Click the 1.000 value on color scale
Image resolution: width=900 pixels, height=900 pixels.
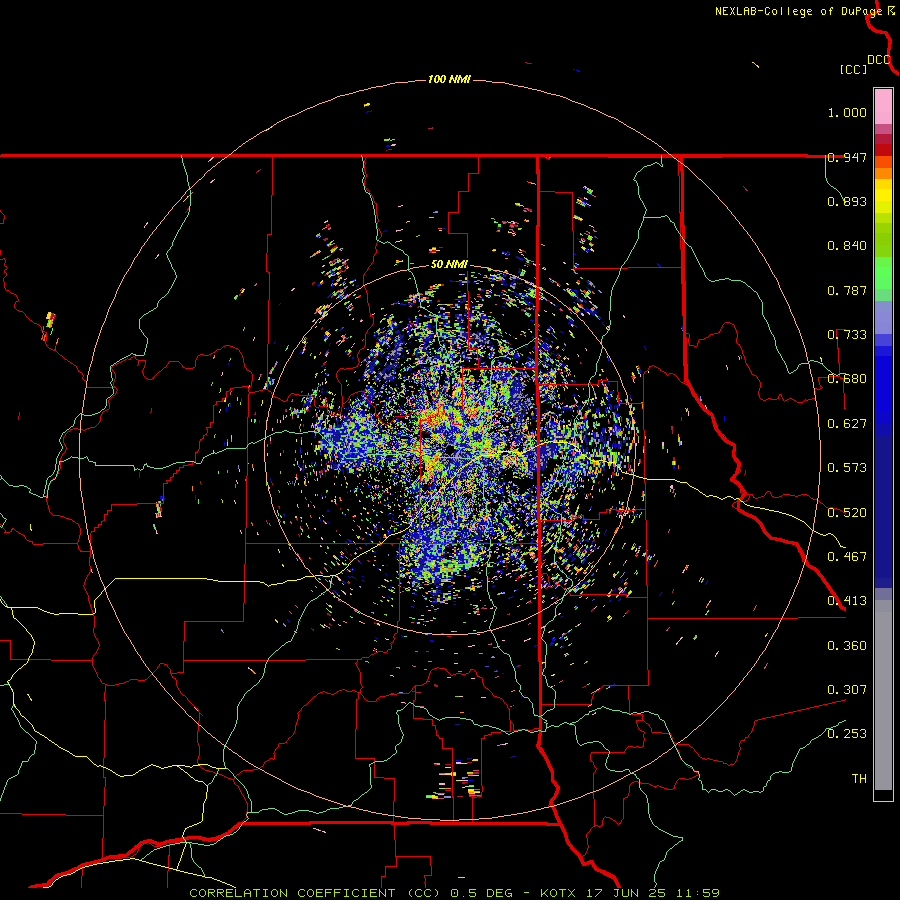point(847,112)
